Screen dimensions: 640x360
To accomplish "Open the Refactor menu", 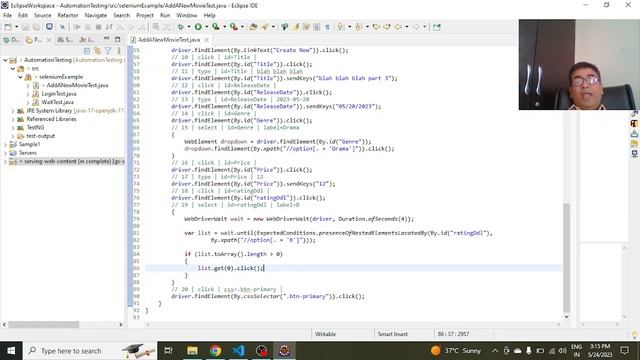I will coord(68,16).
